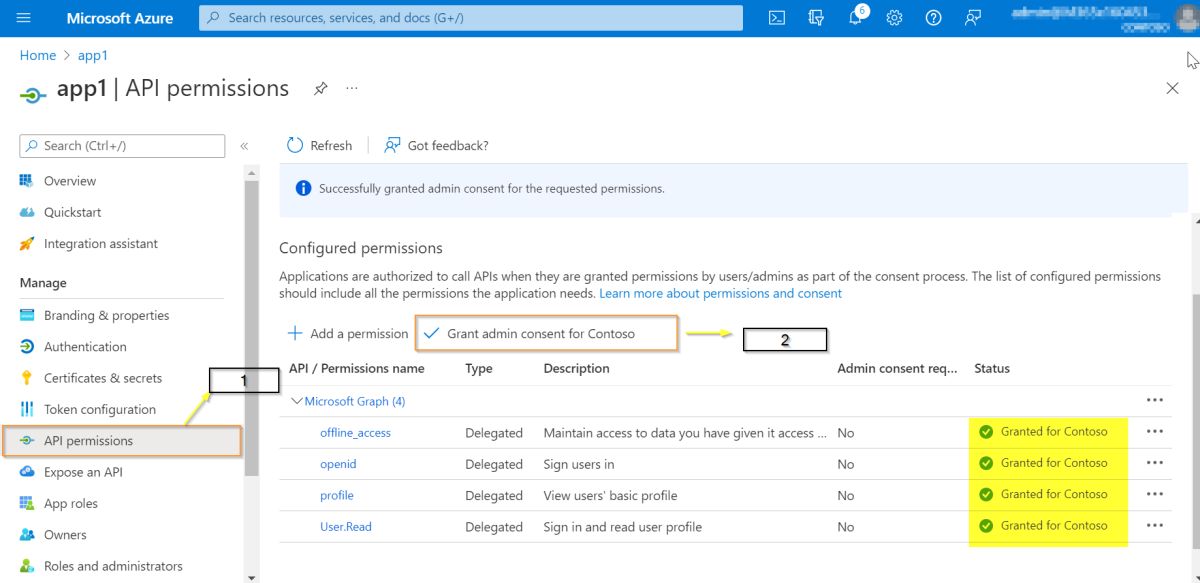
Task: Open Integration assistant in the sidebar
Action: click(100, 243)
